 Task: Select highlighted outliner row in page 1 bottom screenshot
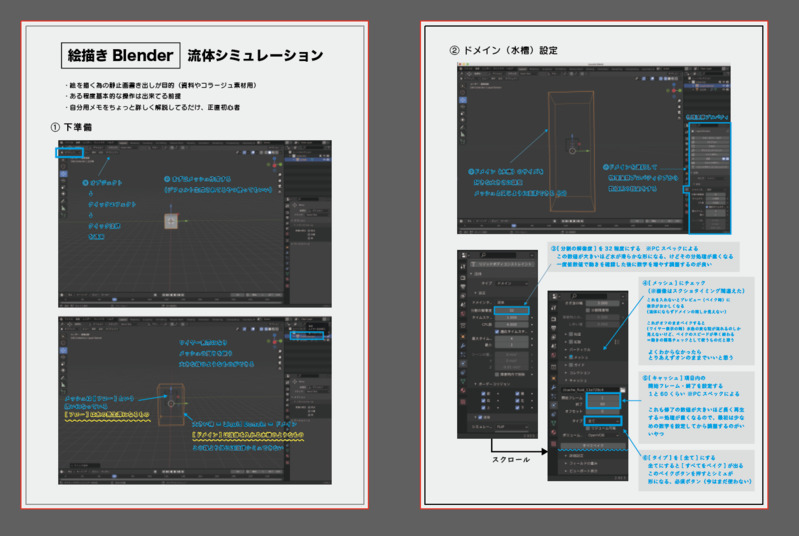[x=308, y=336]
